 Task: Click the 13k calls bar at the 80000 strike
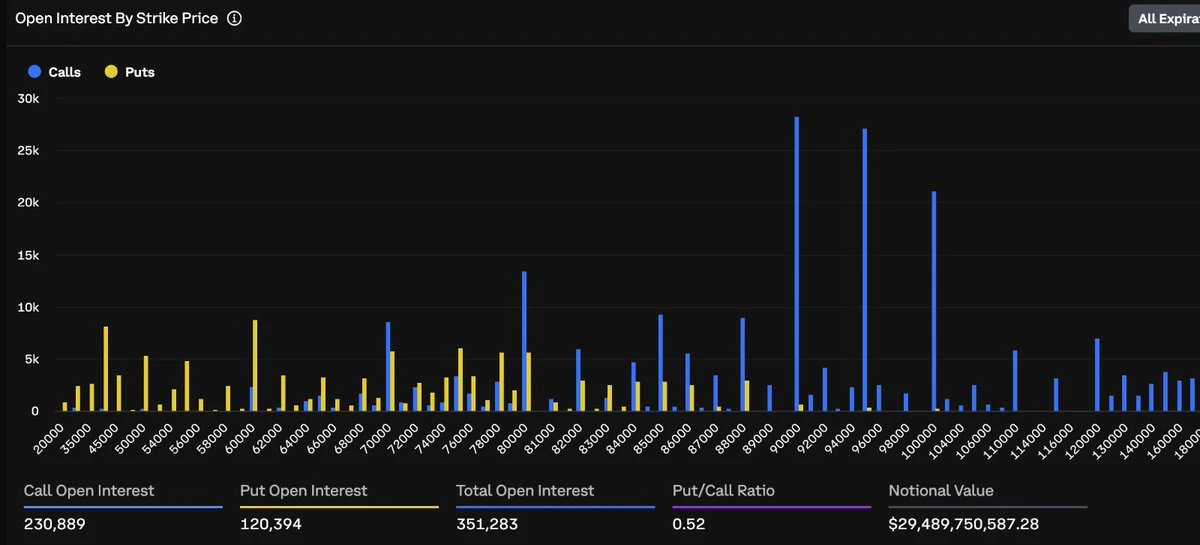[x=524, y=341]
